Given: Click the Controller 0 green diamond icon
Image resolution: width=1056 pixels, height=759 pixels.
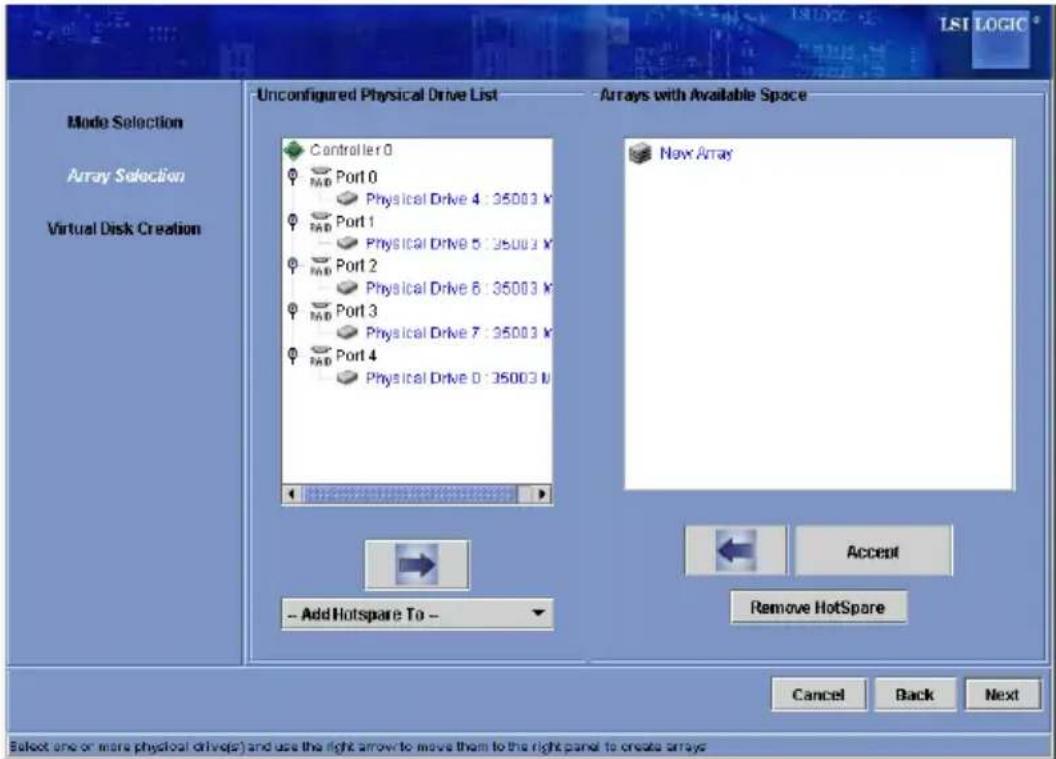Looking at the screenshot, I should pos(294,150).
